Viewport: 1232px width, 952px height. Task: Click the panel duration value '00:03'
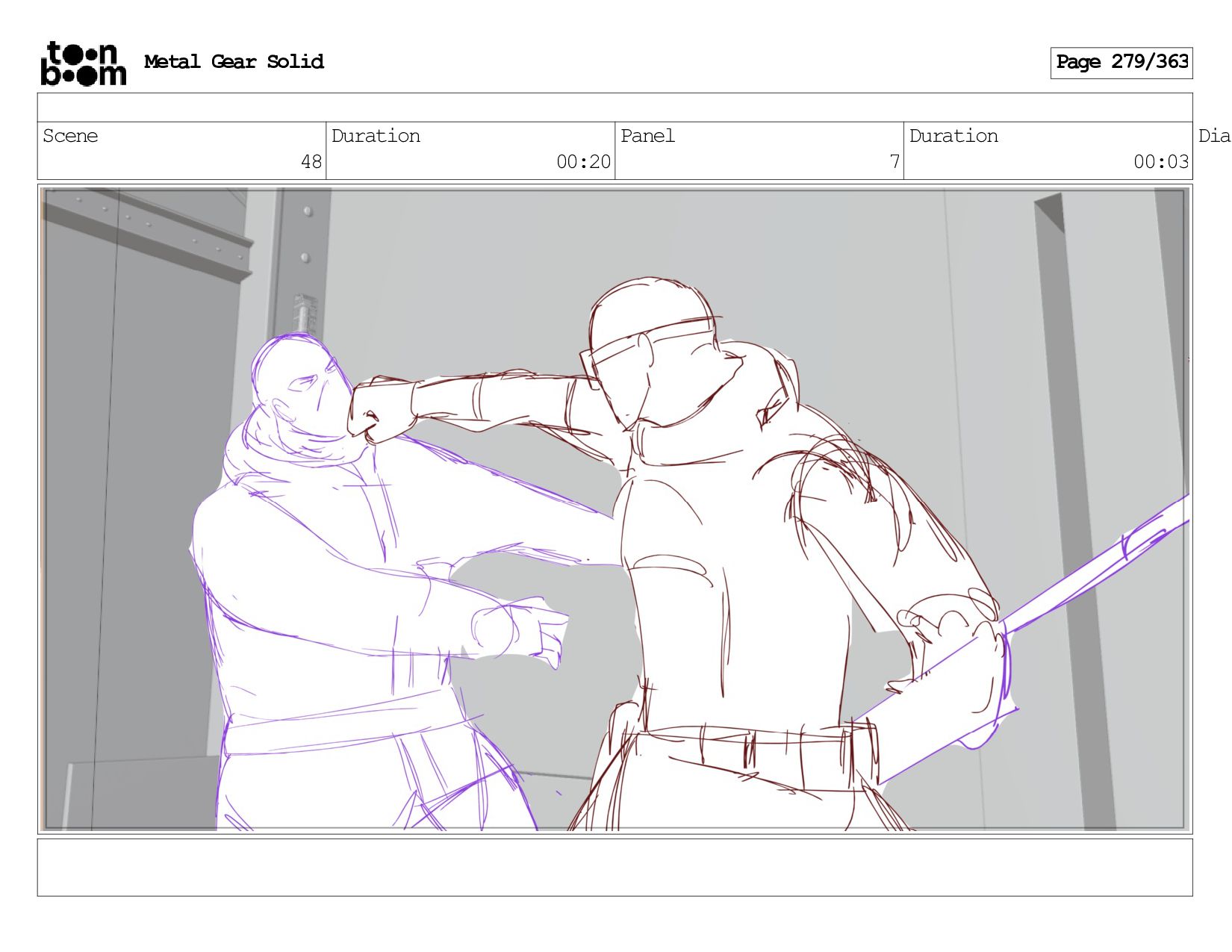point(1161,162)
